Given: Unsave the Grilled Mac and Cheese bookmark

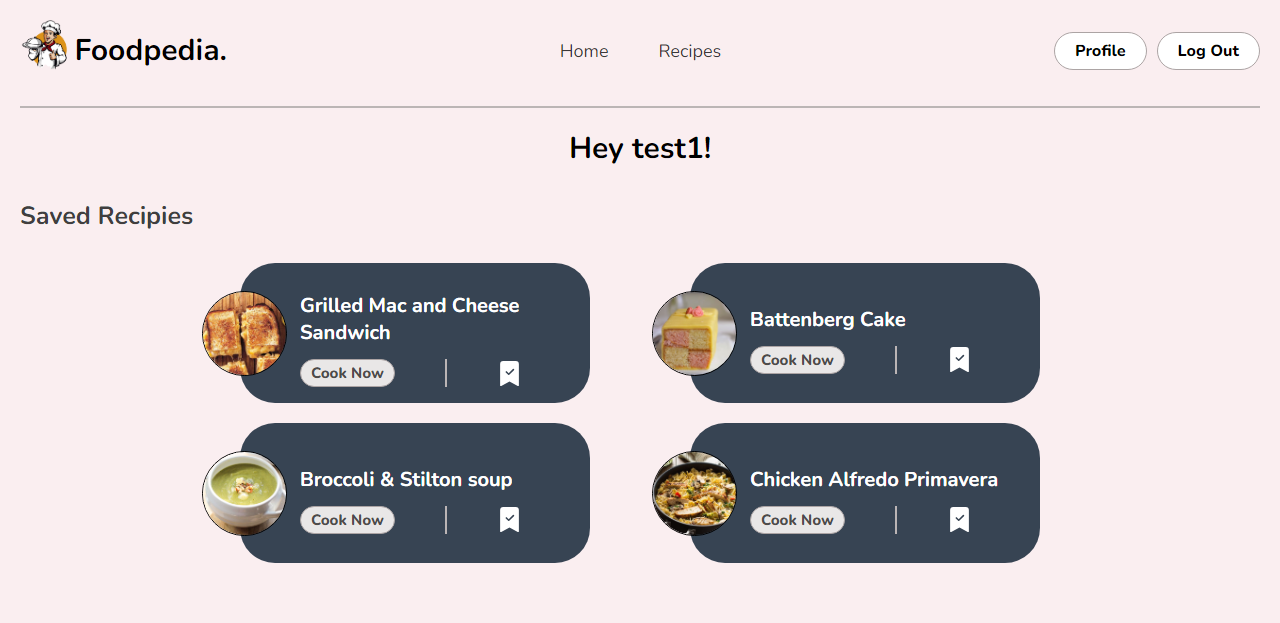Looking at the screenshot, I should [510, 372].
